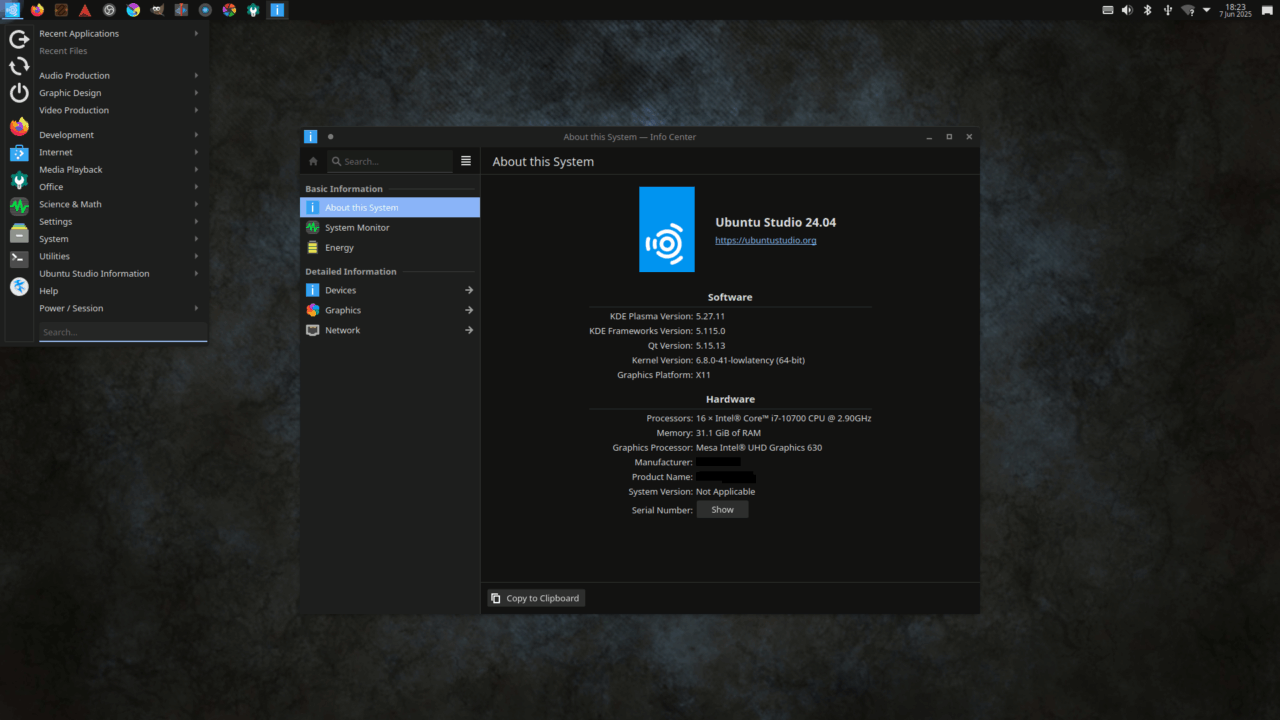
Task: Launch GIMP from the top panel
Action: tap(157, 10)
